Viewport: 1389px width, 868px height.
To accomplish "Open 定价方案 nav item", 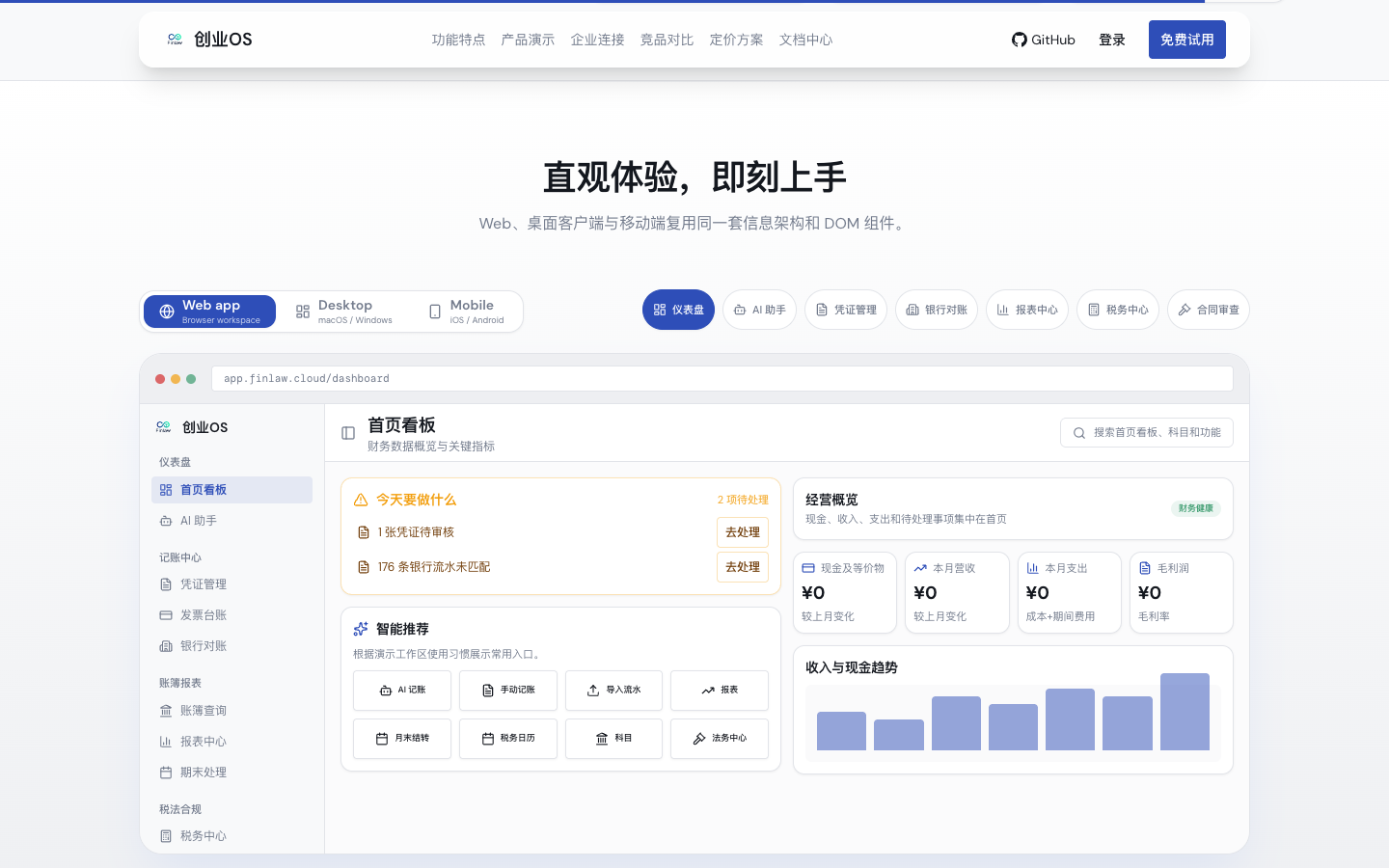I will click(736, 40).
